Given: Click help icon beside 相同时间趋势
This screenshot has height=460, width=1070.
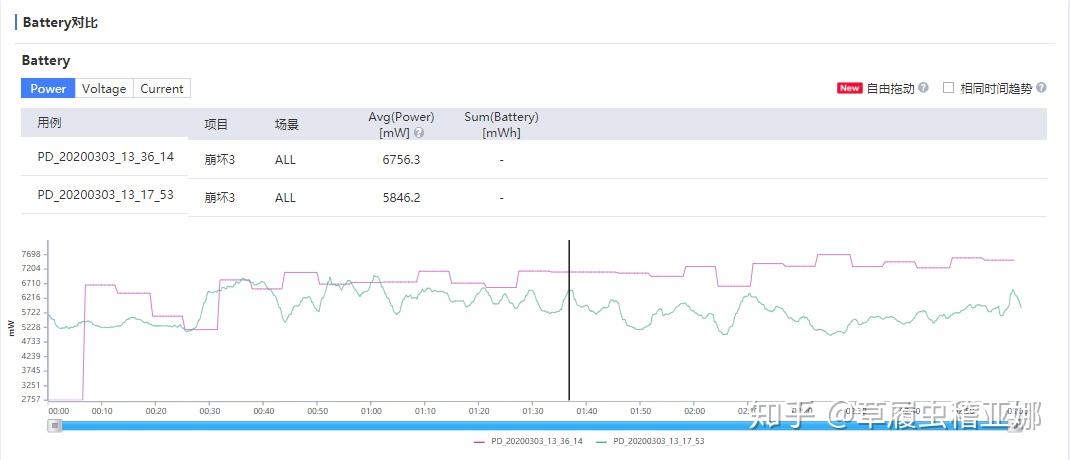Looking at the screenshot, I should click(1041, 88).
